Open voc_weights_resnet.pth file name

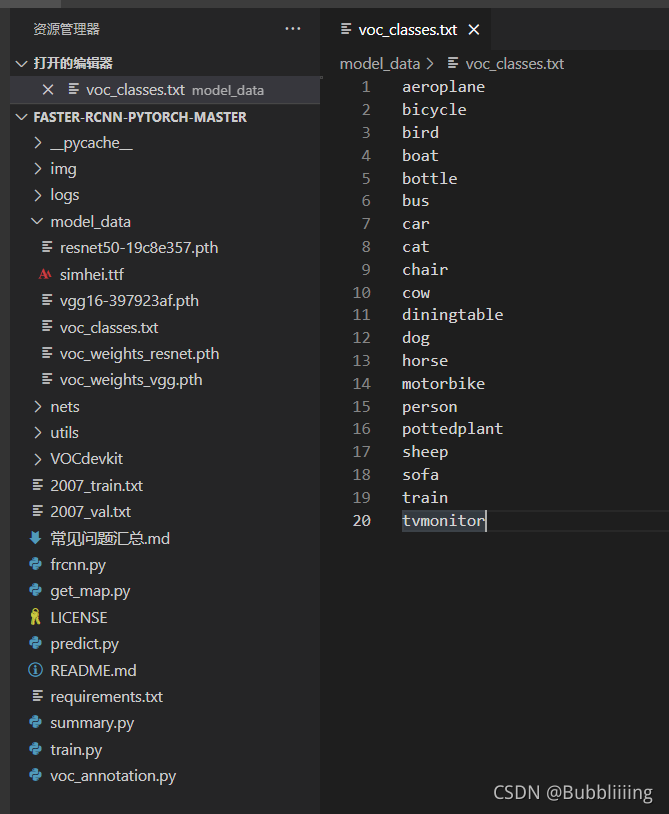(x=139, y=354)
